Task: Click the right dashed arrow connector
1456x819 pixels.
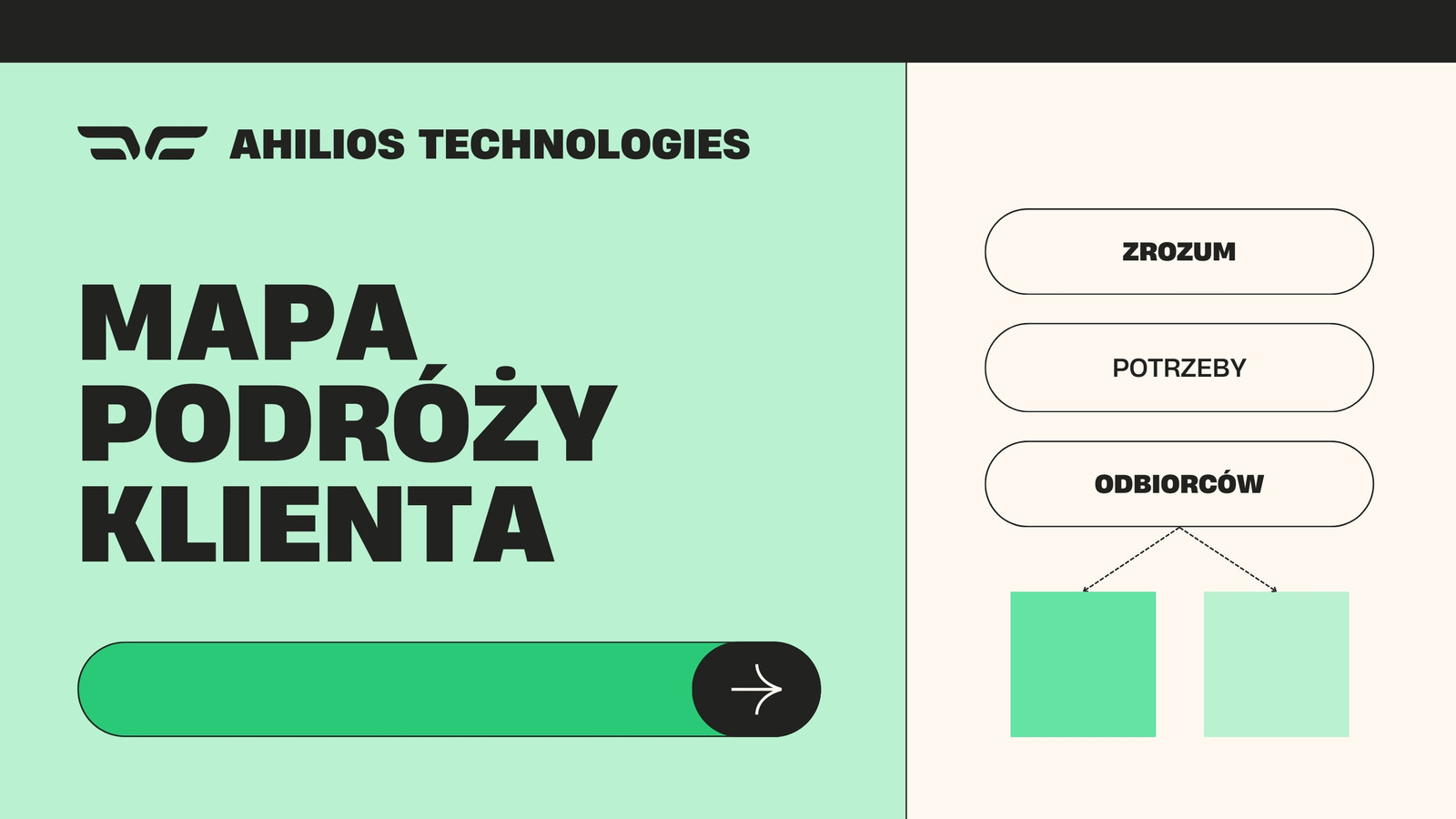Action: 1228,560
